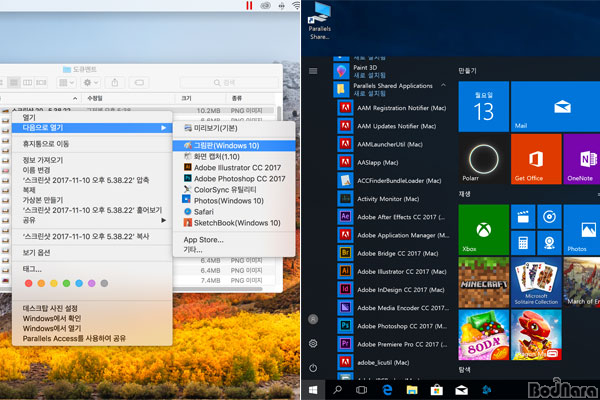The height and width of the screenshot is (400, 600).
Task: Select 휴지통으로 이동 in context menu
Action: [x=92, y=144]
